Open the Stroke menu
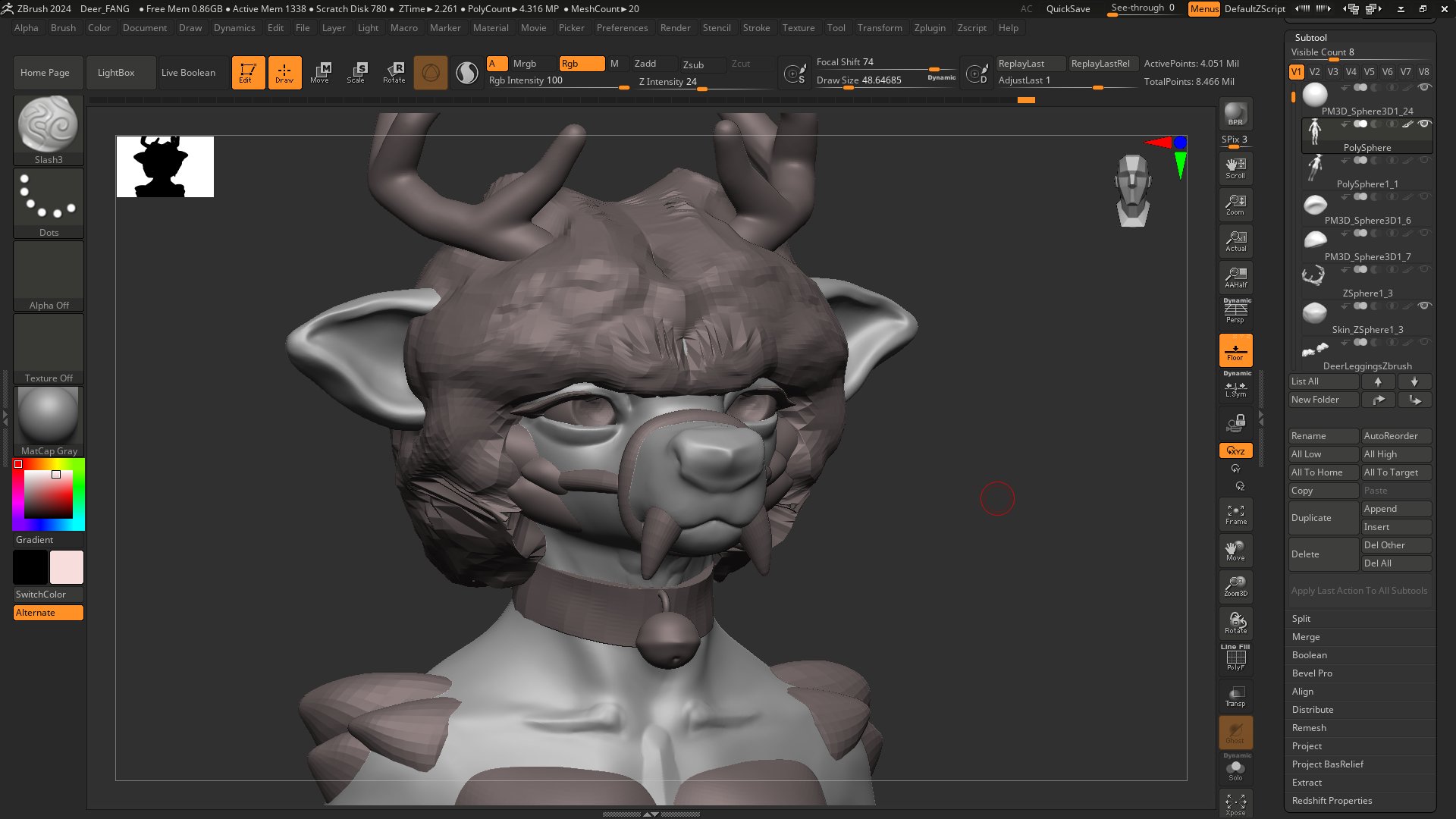Viewport: 1456px width, 819px height. (756, 28)
